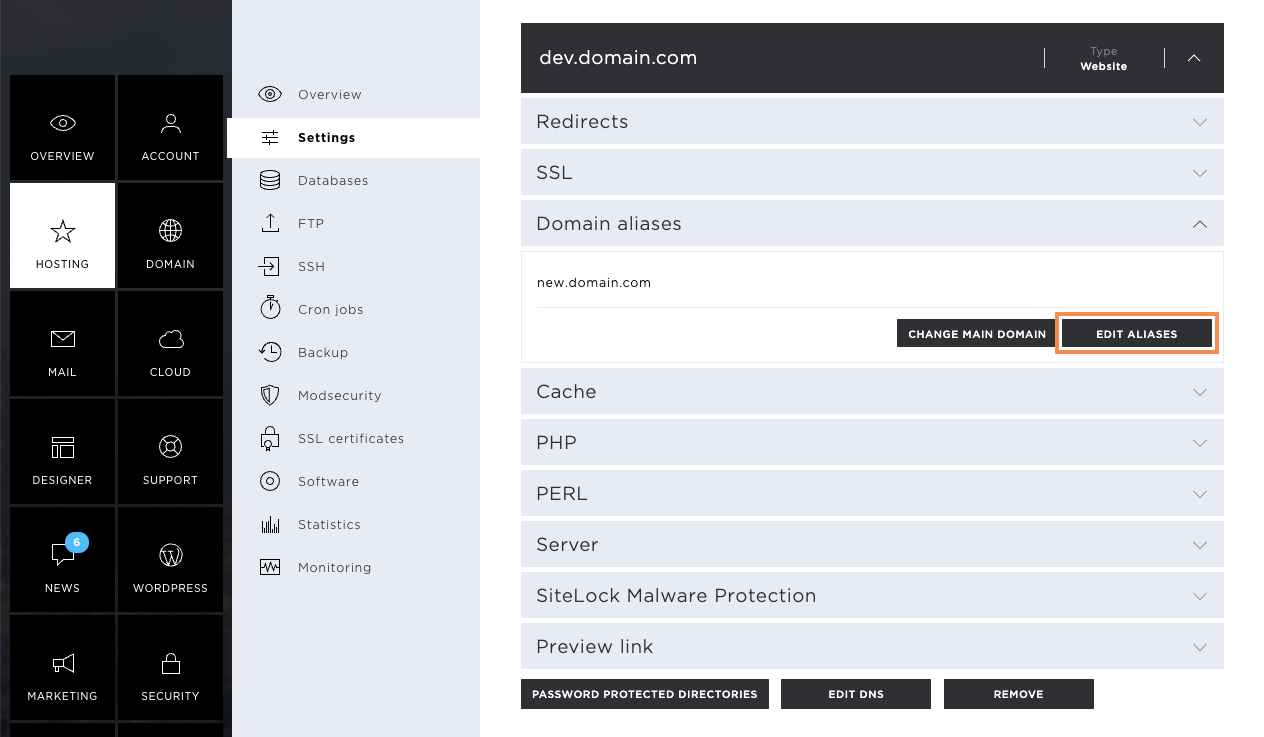The image size is (1264, 737).
Task: Open the Account tile
Action: [170, 128]
